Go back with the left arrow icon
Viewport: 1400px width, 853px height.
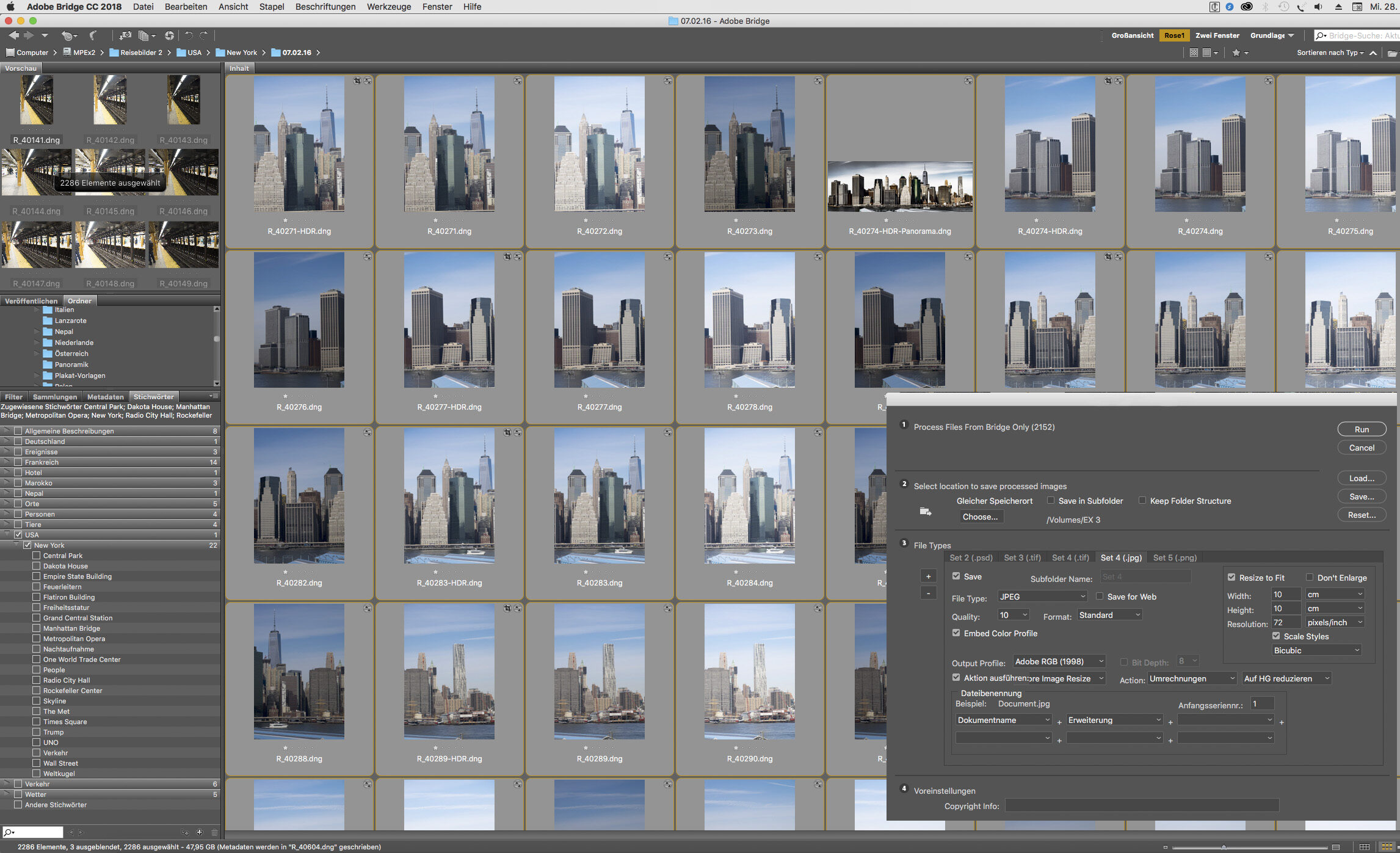point(14,35)
